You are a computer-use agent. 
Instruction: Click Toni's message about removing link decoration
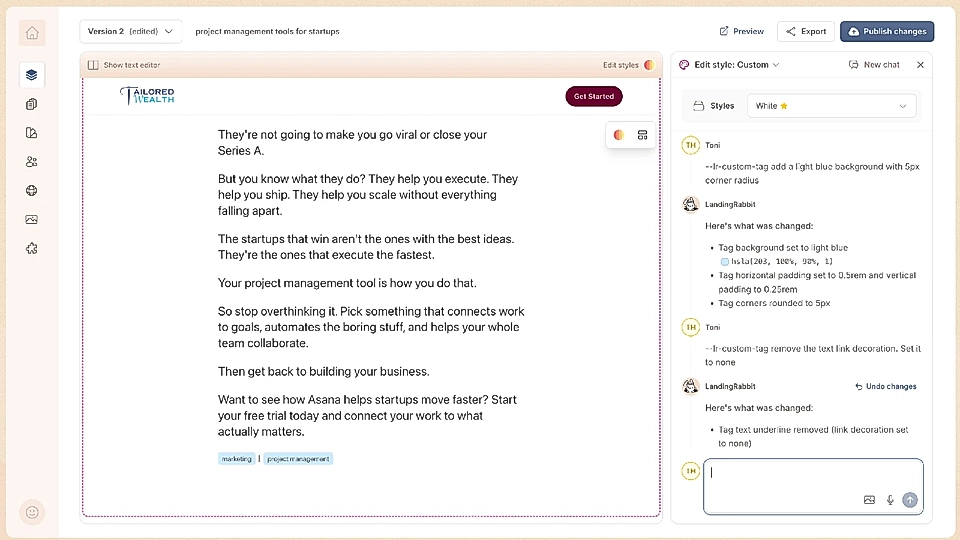point(813,355)
